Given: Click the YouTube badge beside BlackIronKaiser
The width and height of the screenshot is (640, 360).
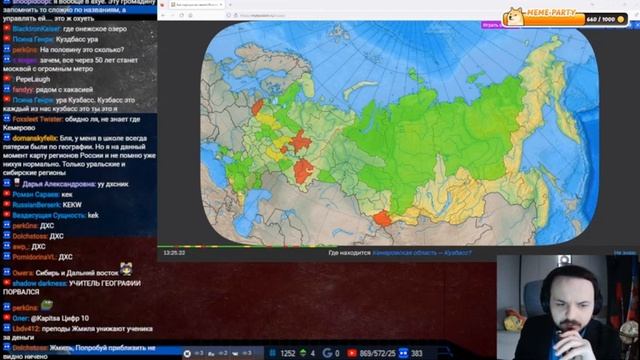Looking at the screenshot, I should (7, 28).
